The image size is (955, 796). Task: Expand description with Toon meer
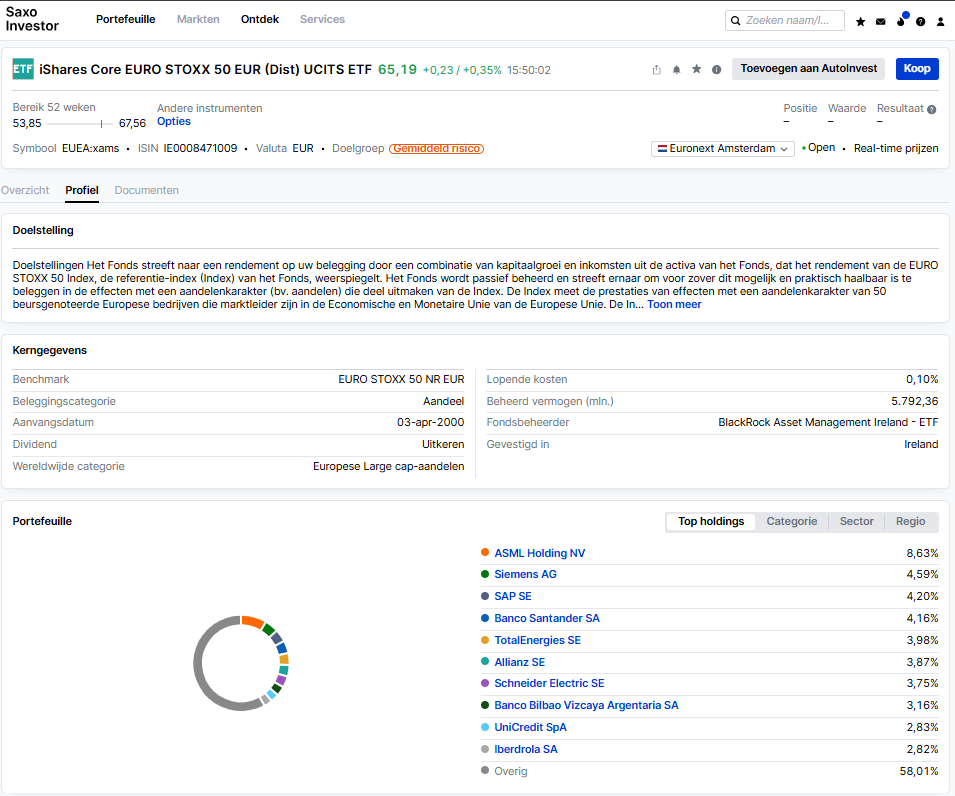674,305
